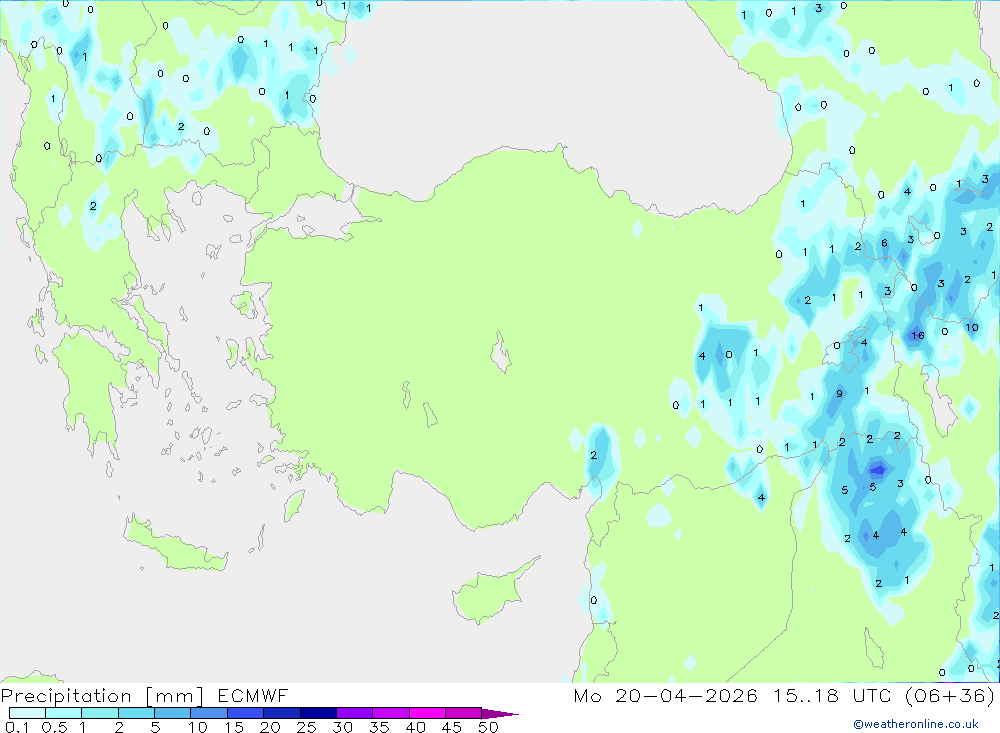This screenshot has width=1000, height=733.
Task: Click the "[mm]" unit label
Action: [175, 696]
